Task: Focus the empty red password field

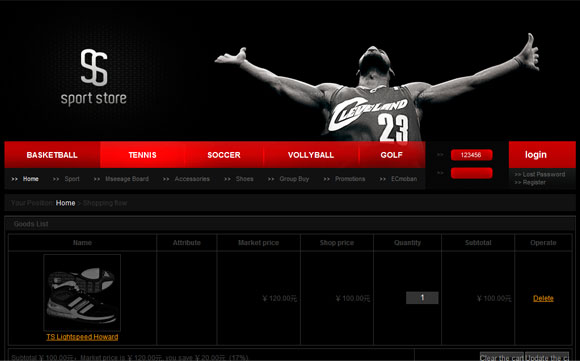Action: 471,173
